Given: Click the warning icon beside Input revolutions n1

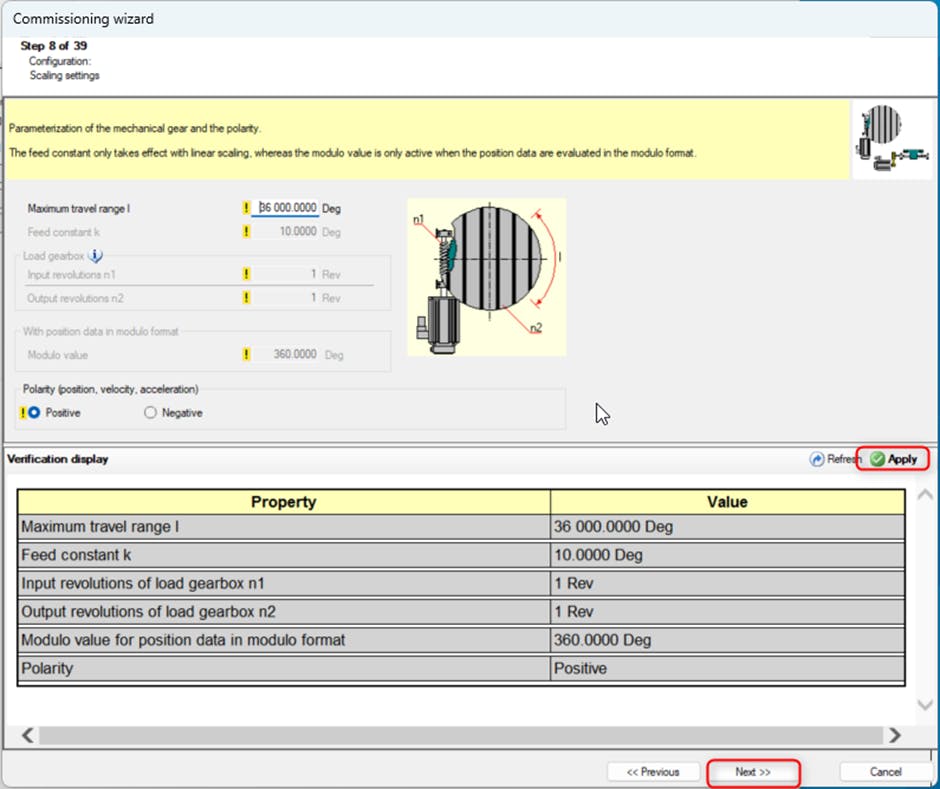Looking at the screenshot, I should coord(246,274).
